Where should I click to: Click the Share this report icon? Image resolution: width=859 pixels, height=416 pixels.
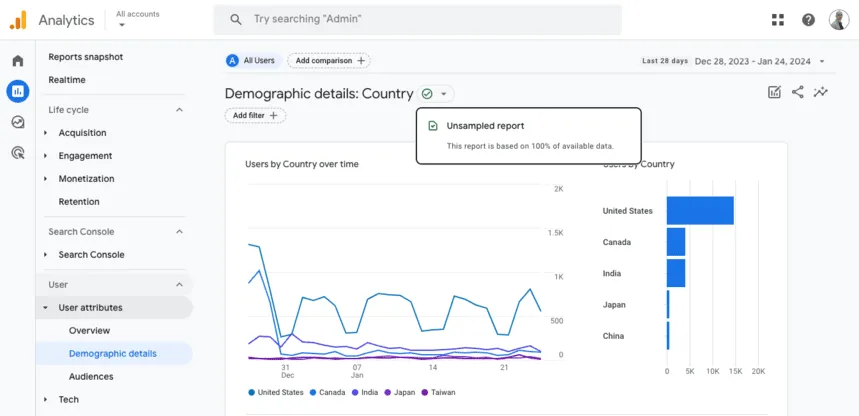[x=797, y=92]
